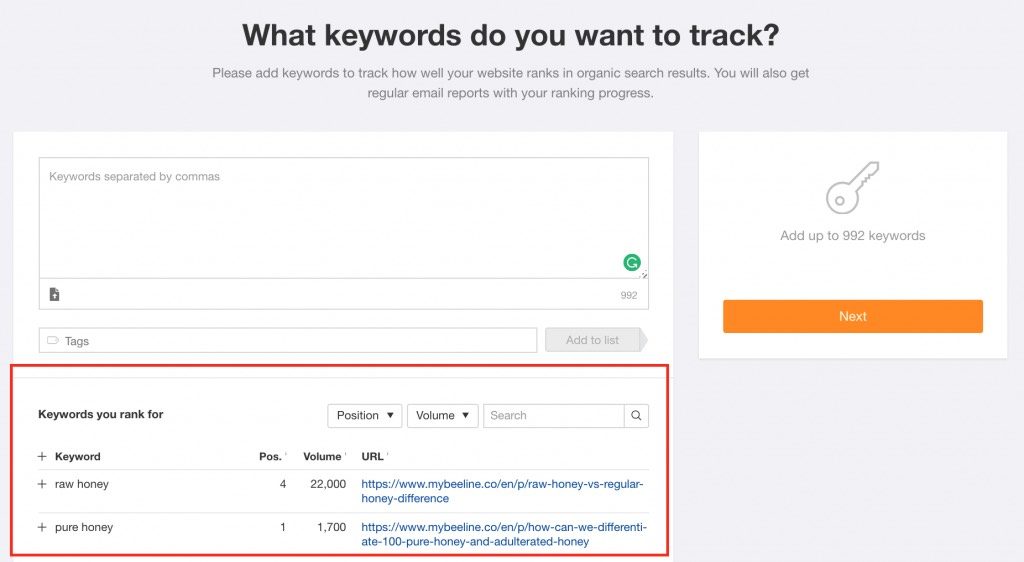Open the Volume filter dropdown
This screenshot has width=1024, height=562.
tap(442, 415)
